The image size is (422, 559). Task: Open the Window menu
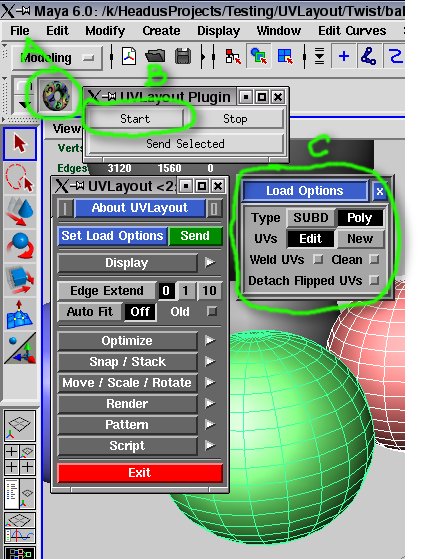click(x=279, y=31)
